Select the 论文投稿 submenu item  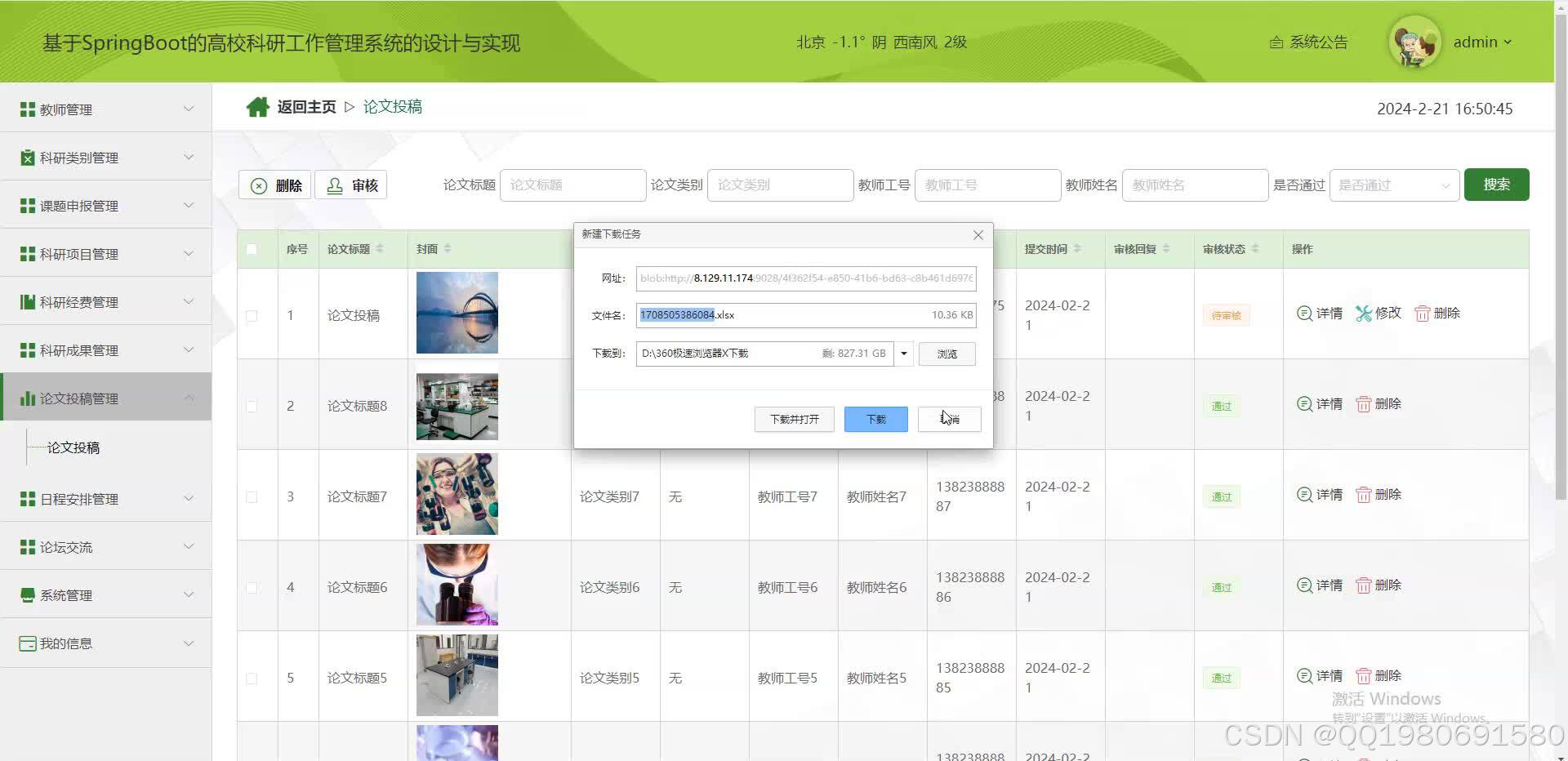click(x=73, y=447)
